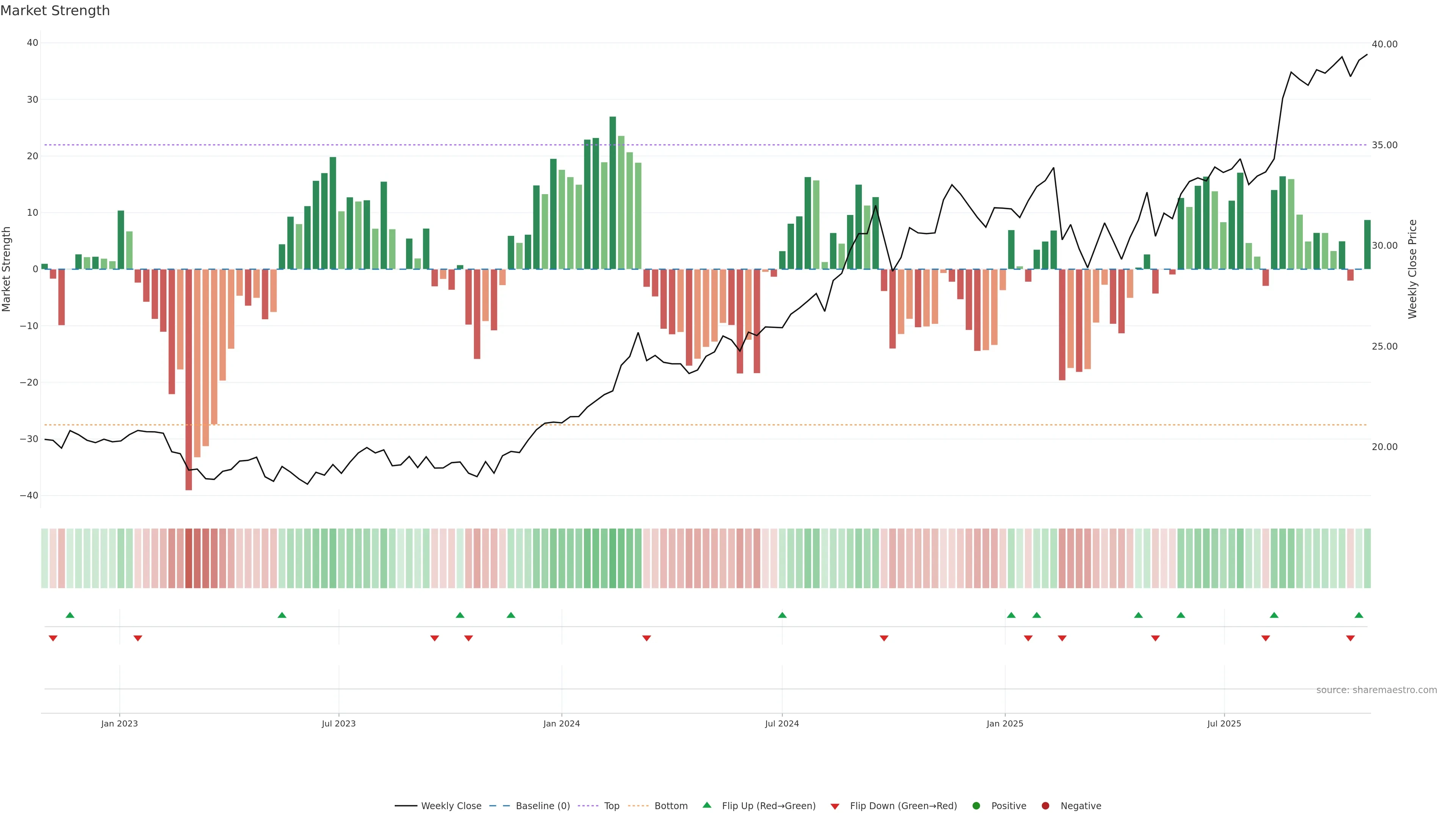Viewport: 1456px width, 819px height.
Task: Click the flip-down marker nearest Jan 2023
Action: 137,638
